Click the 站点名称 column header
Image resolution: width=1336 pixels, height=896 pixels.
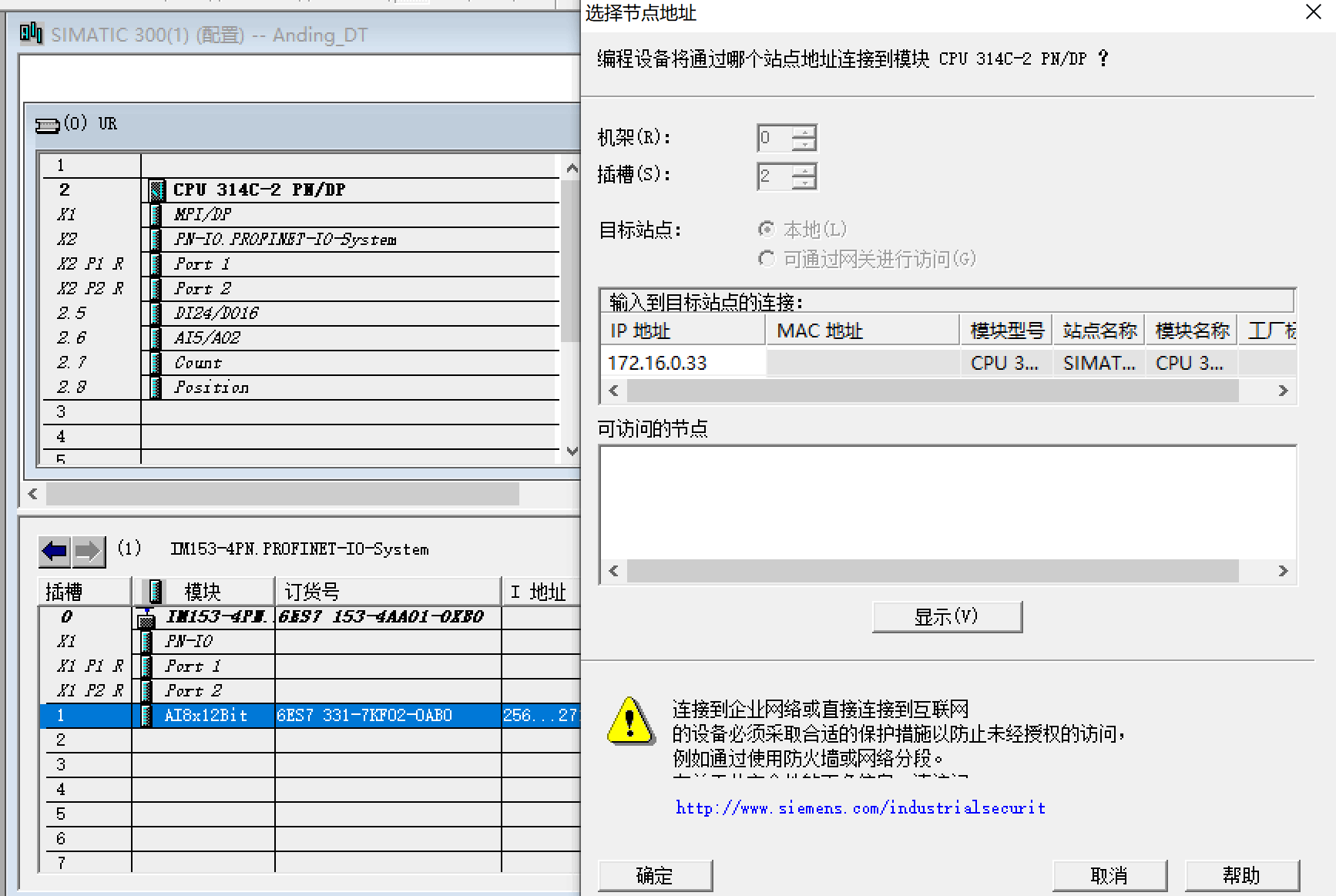click(x=1099, y=331)
